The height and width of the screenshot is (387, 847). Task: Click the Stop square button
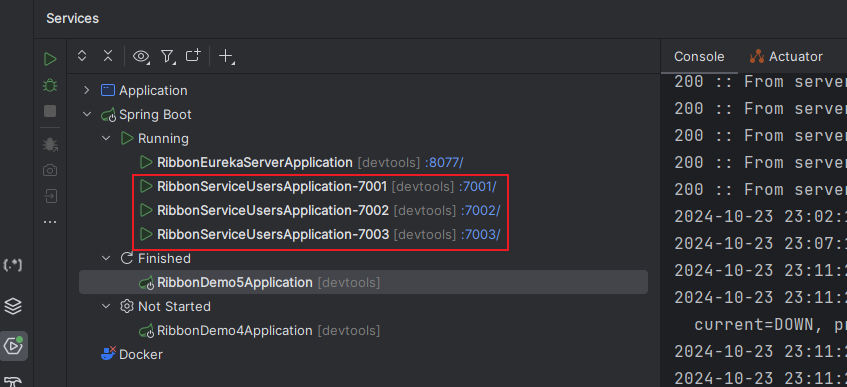pos(50,111)
